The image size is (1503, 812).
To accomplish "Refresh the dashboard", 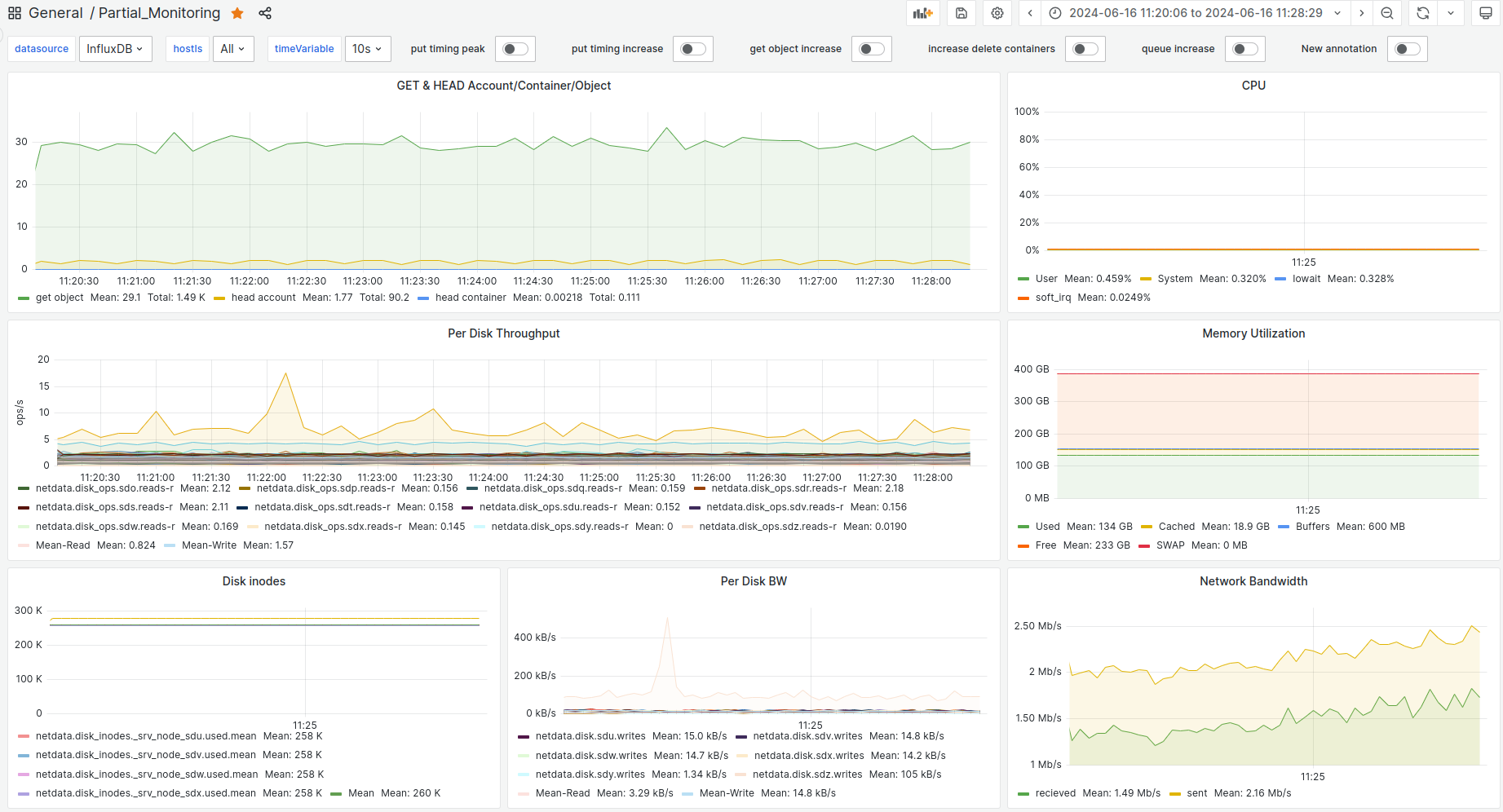I will [x=1422, y=13].
